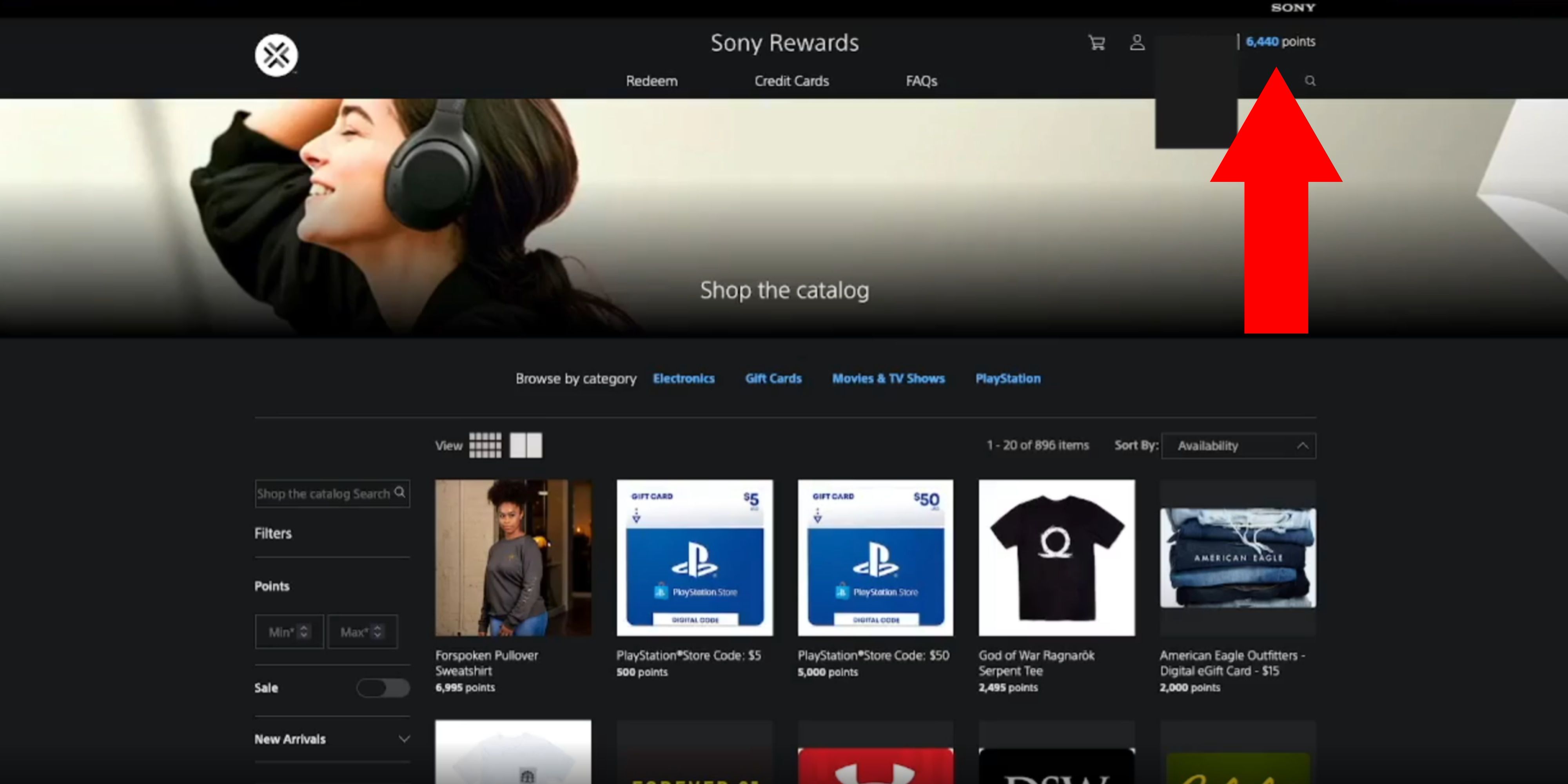1568x784 pixels.
Task: Open the Forspoken Pullover Sweatshirt thumbnail
Action: coord(513,557)
